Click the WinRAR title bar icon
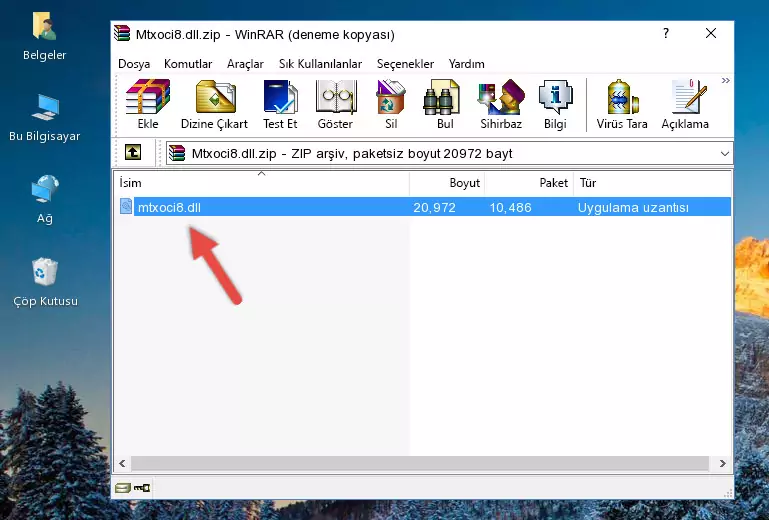The image size is (769, 520). pos(122,34)
